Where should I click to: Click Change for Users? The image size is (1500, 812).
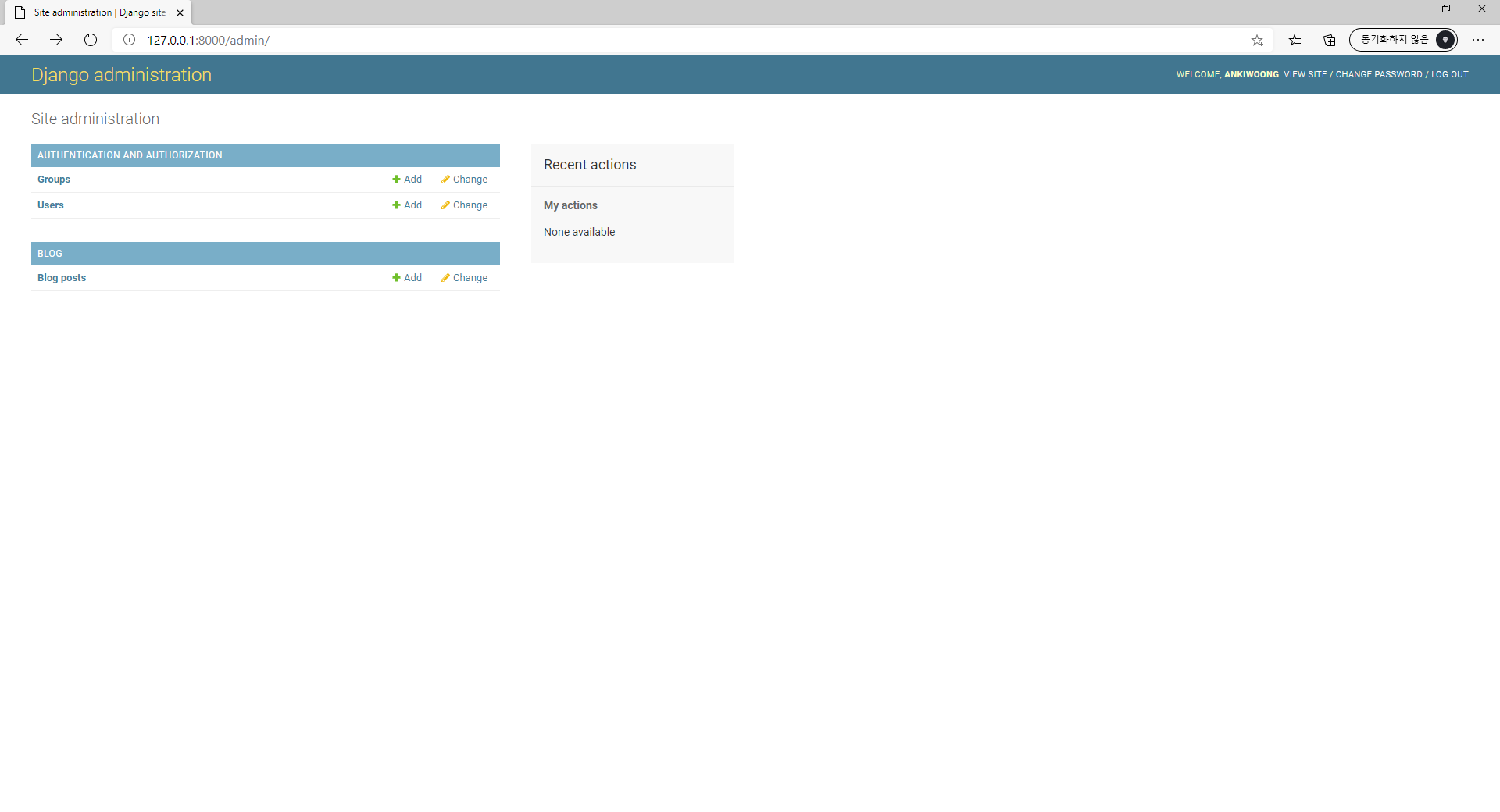pyautogui.click(x=464, y=205)
